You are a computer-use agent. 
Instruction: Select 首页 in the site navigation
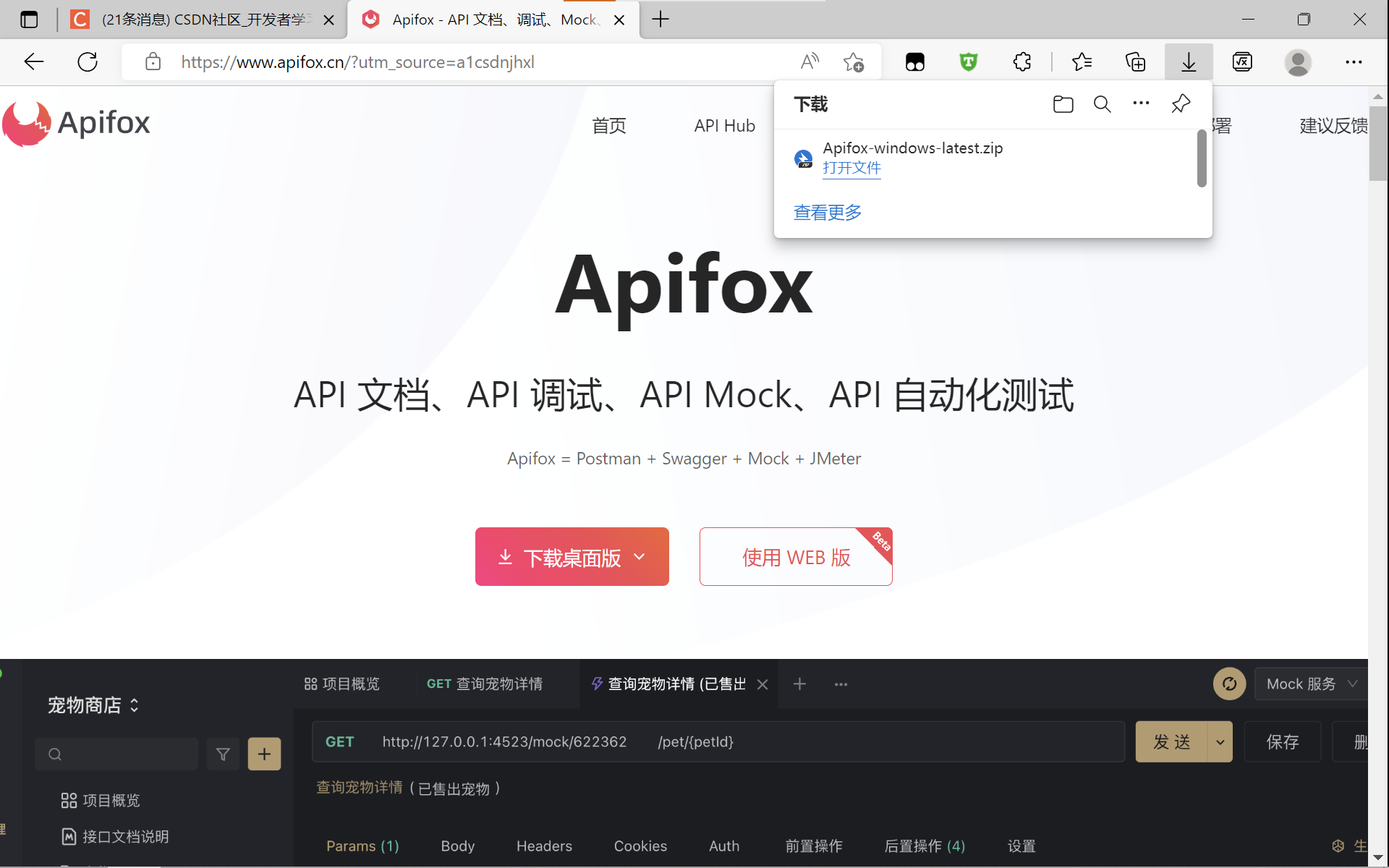click(609, 126)
